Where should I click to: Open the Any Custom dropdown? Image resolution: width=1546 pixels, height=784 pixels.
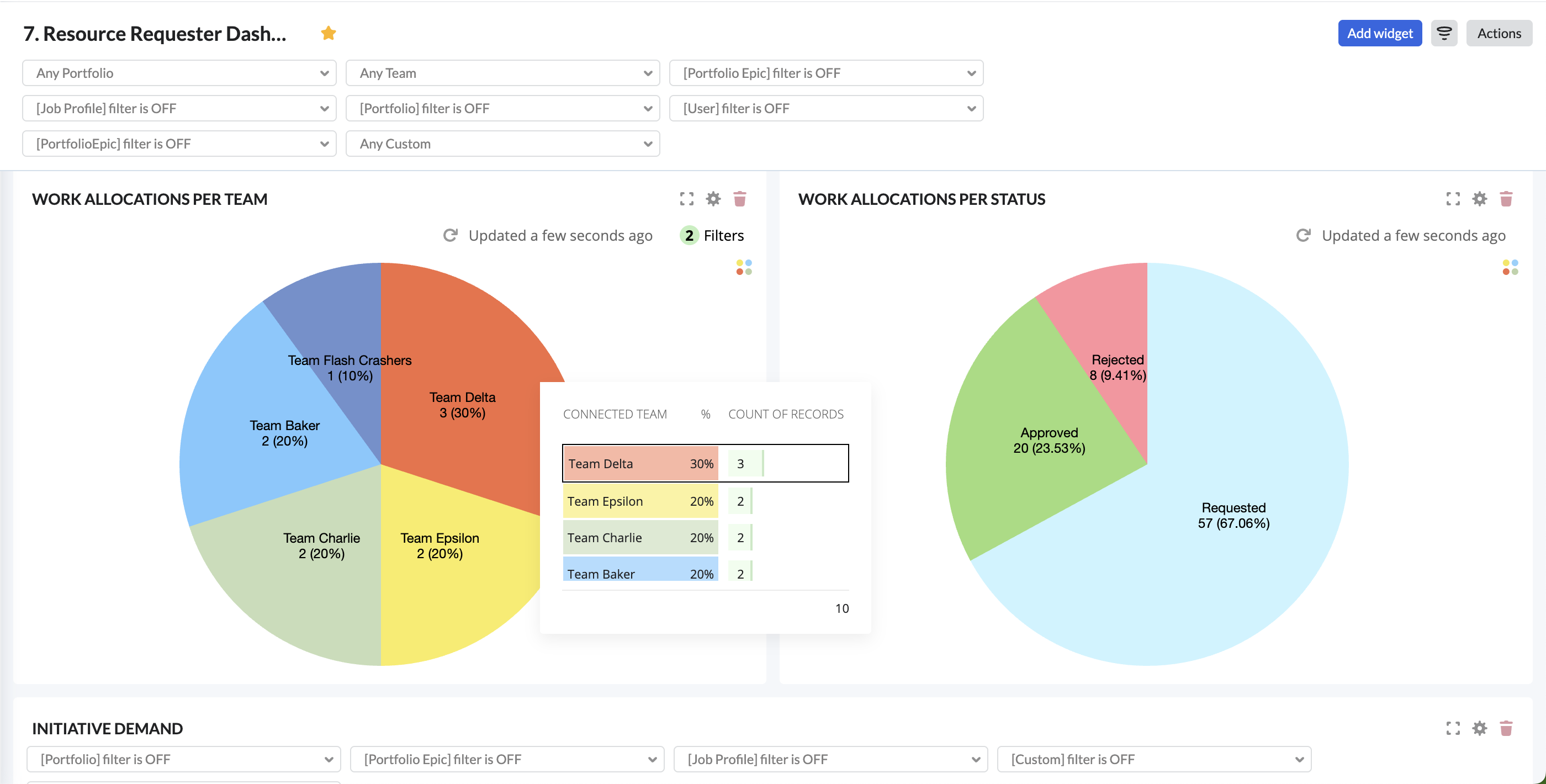tap(502, 144)
